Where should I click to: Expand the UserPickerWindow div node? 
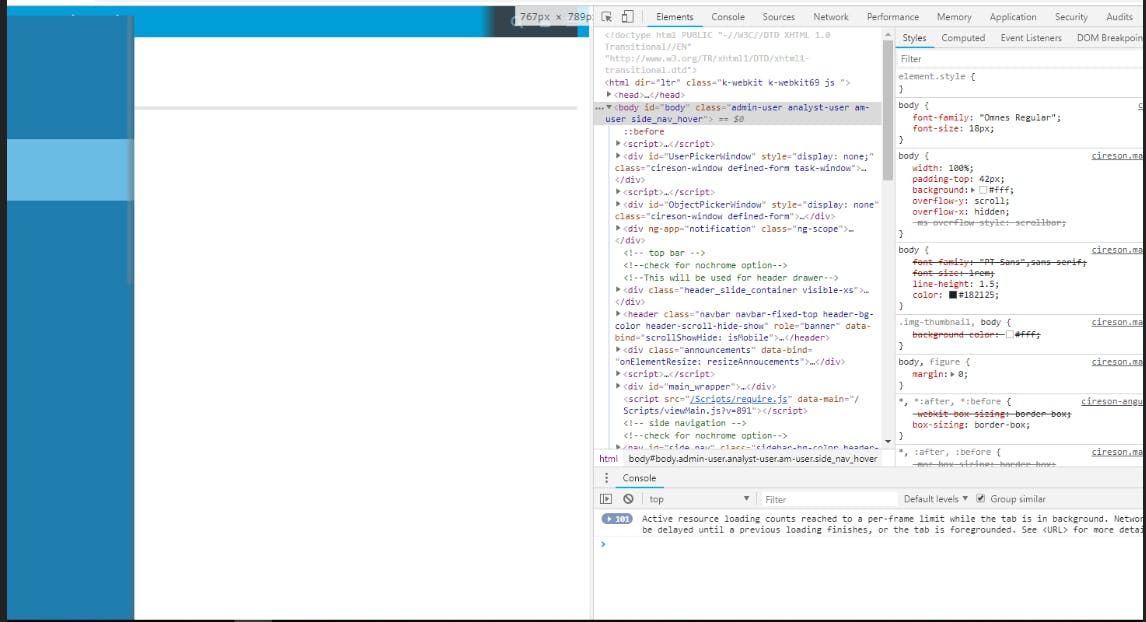pyautogui.click(x=619, y=156)
